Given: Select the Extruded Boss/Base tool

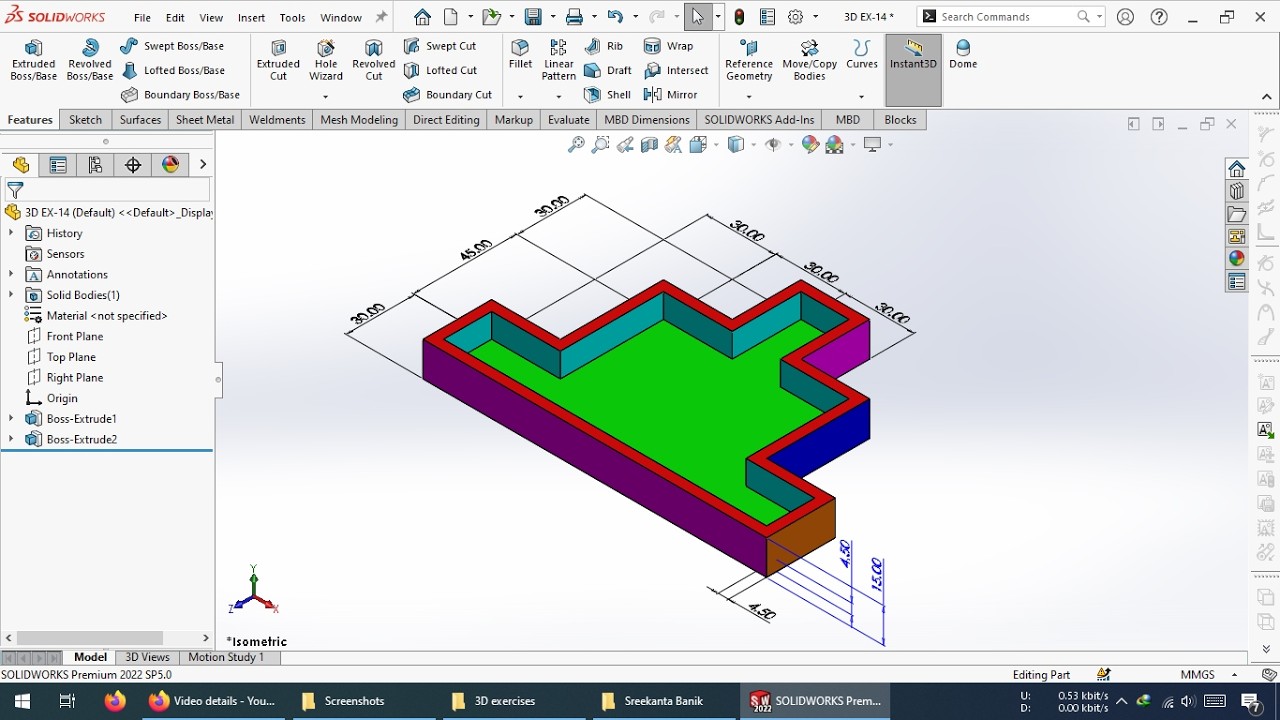Looking at the screenshot, I should click(x=33, y=60).
